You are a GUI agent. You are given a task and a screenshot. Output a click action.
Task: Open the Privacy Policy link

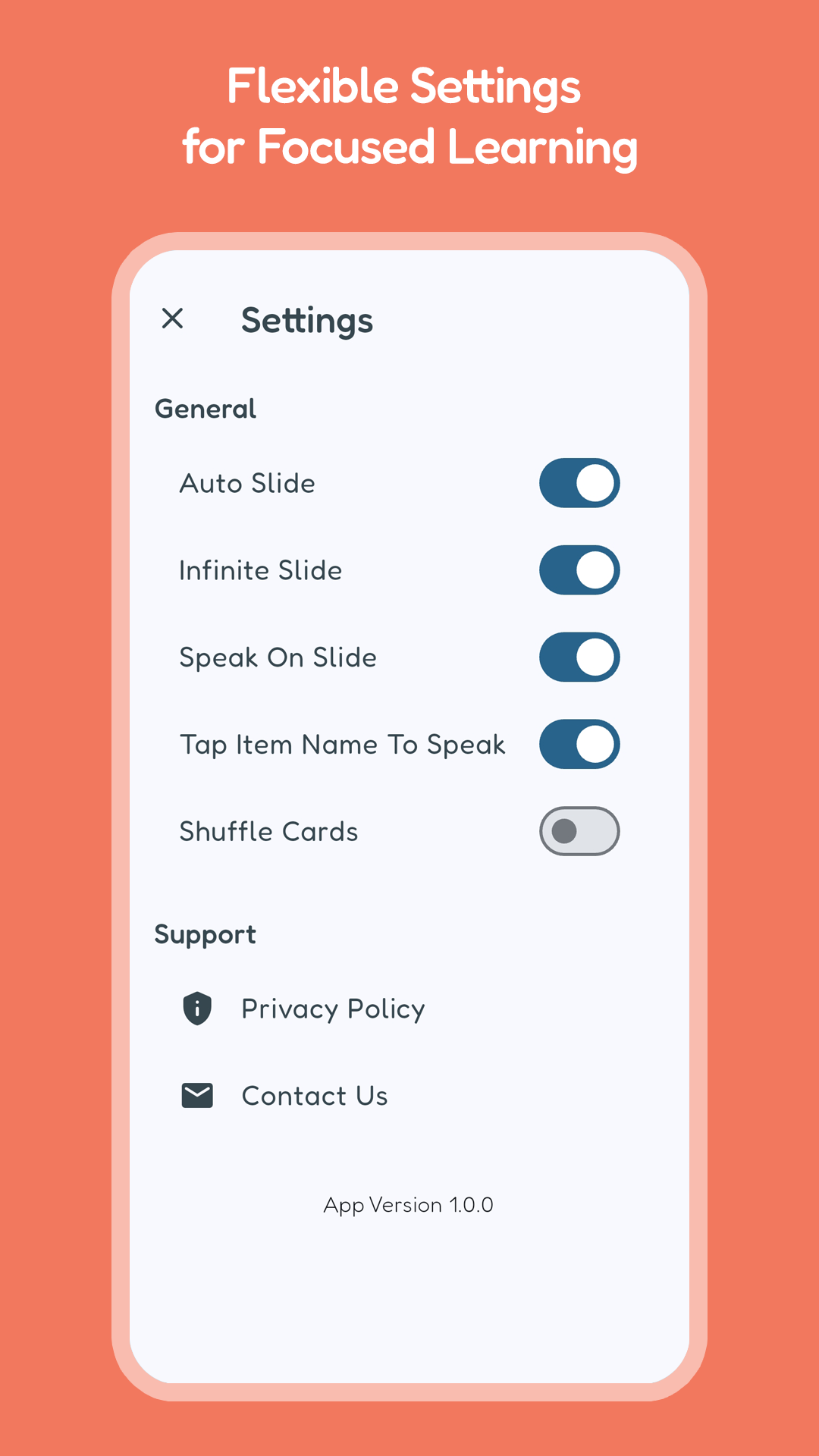tap(333, 1009)
